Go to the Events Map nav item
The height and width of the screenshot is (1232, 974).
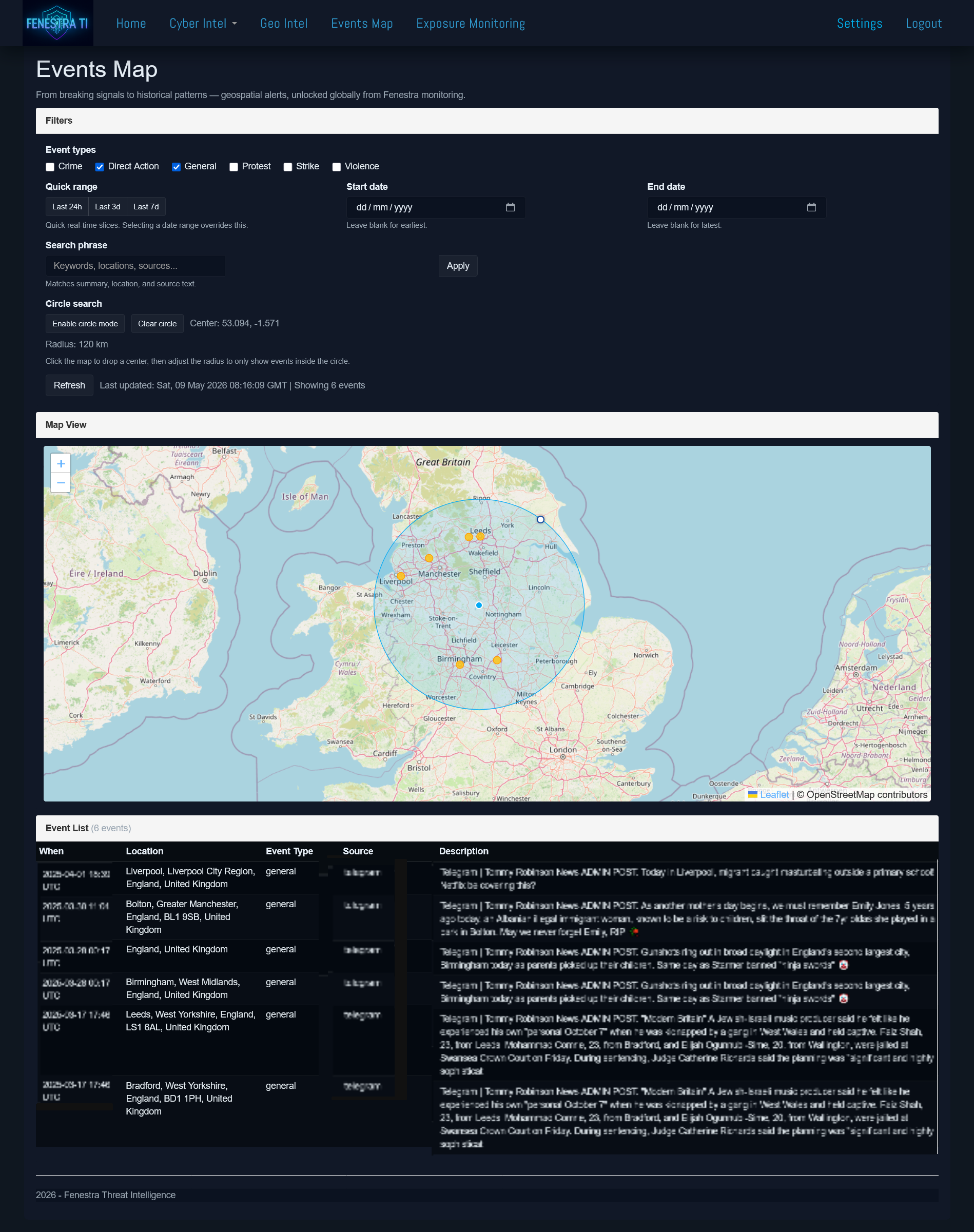pos(362,24)
